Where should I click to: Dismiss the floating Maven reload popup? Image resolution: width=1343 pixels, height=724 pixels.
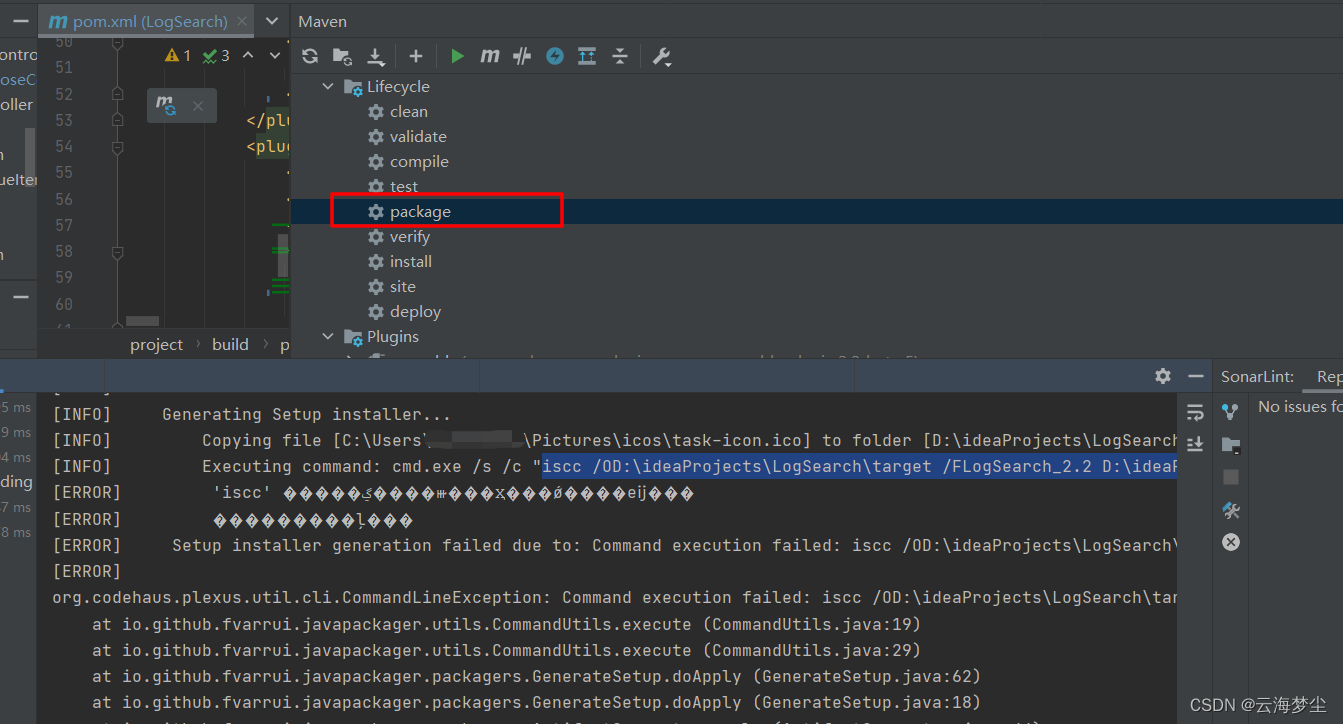pyautogui.click(x=198, y=106)
